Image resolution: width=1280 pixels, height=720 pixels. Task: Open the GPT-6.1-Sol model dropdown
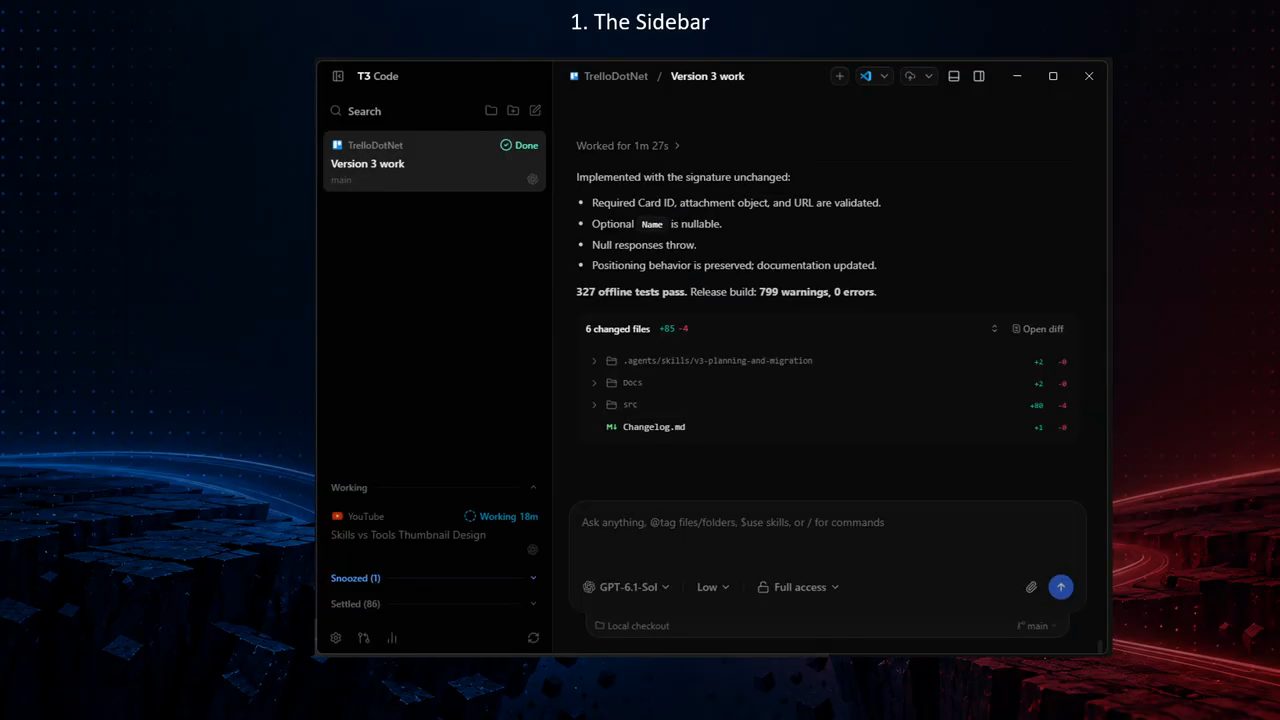(x=626, y=587)
